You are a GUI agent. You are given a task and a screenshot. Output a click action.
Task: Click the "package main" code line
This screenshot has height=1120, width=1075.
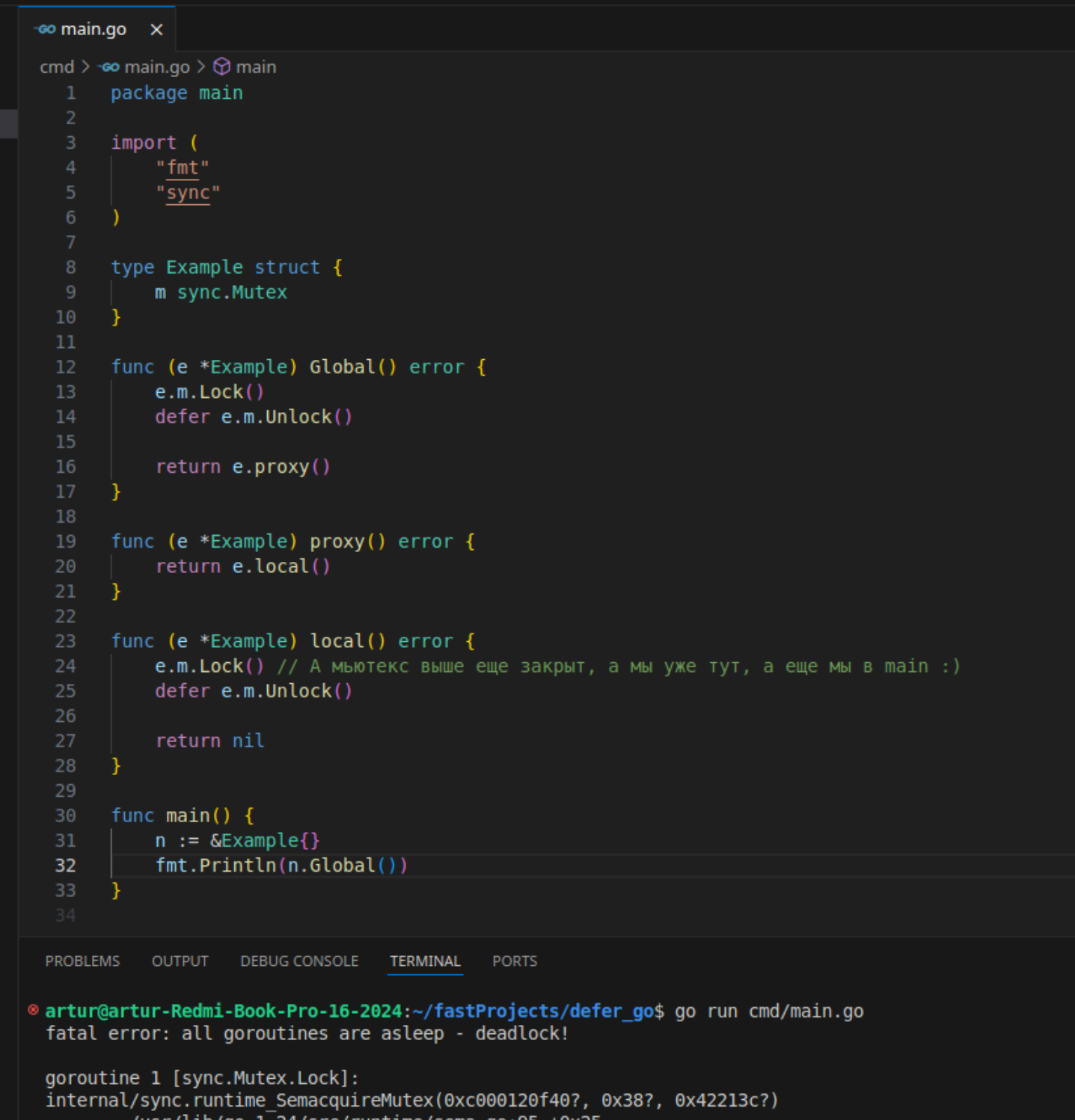click(177, 93)
